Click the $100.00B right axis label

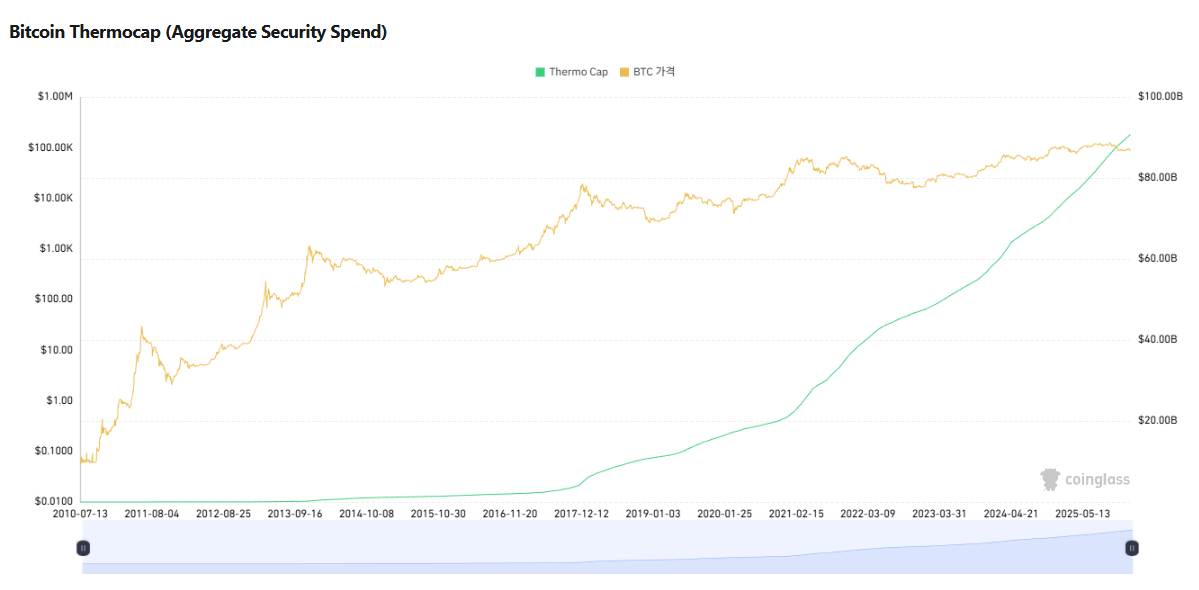coord(1160,97)
